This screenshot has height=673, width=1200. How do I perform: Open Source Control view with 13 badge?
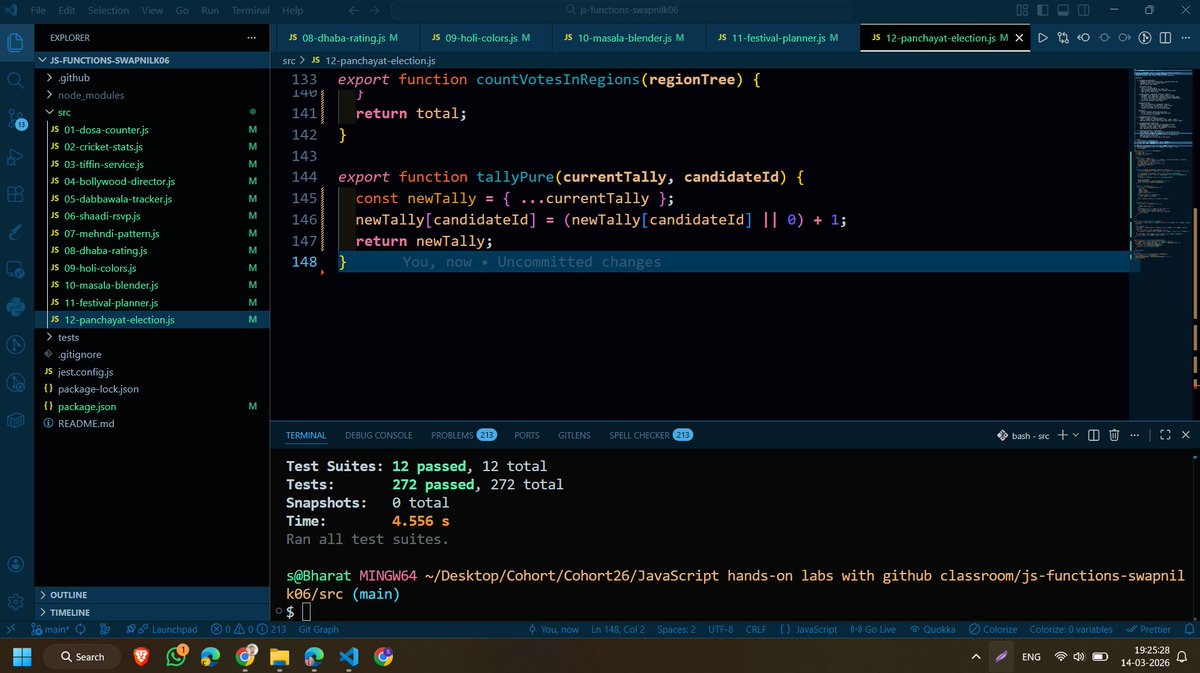pos(15,119)
